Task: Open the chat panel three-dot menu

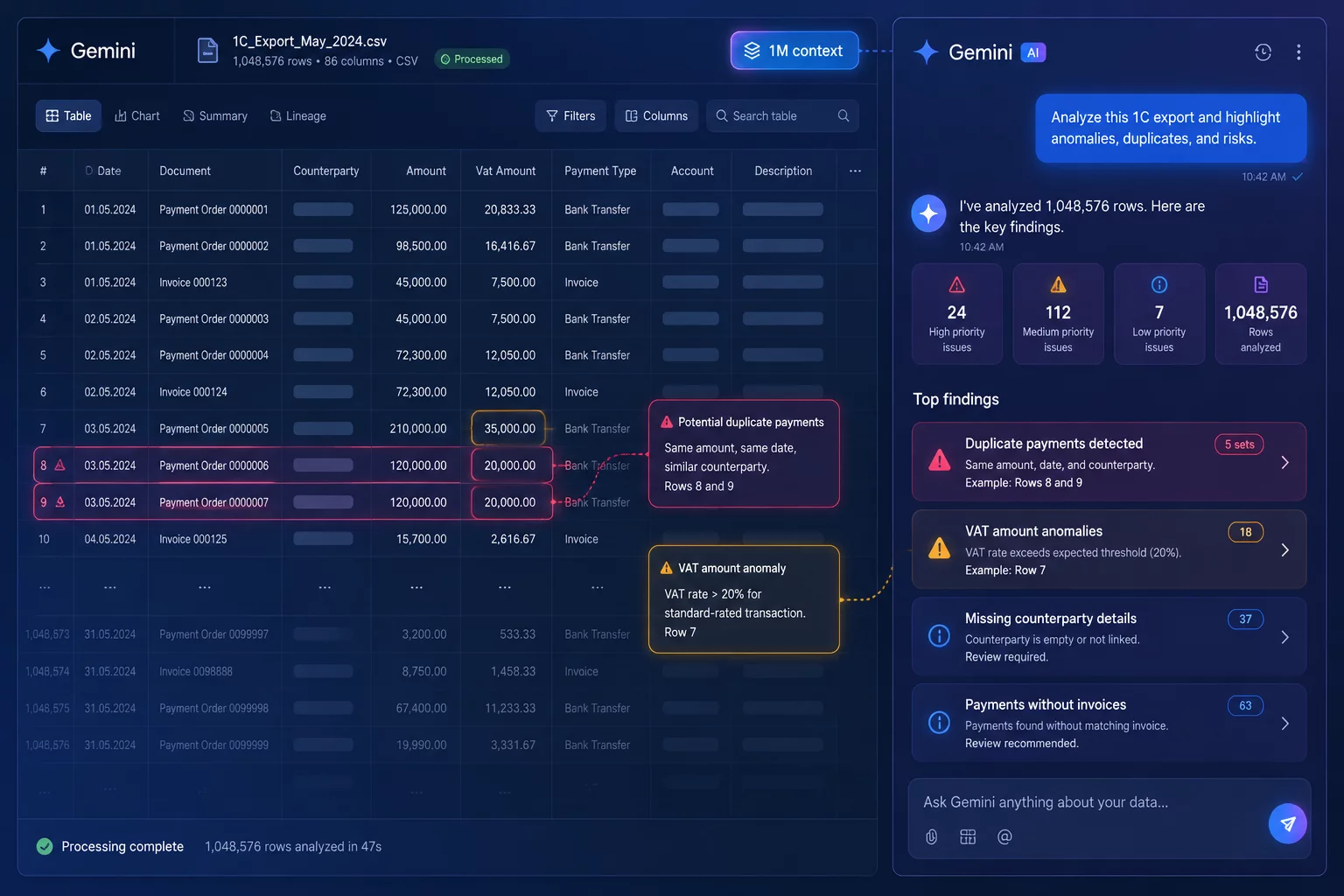Action: [x=1298, y=52]
